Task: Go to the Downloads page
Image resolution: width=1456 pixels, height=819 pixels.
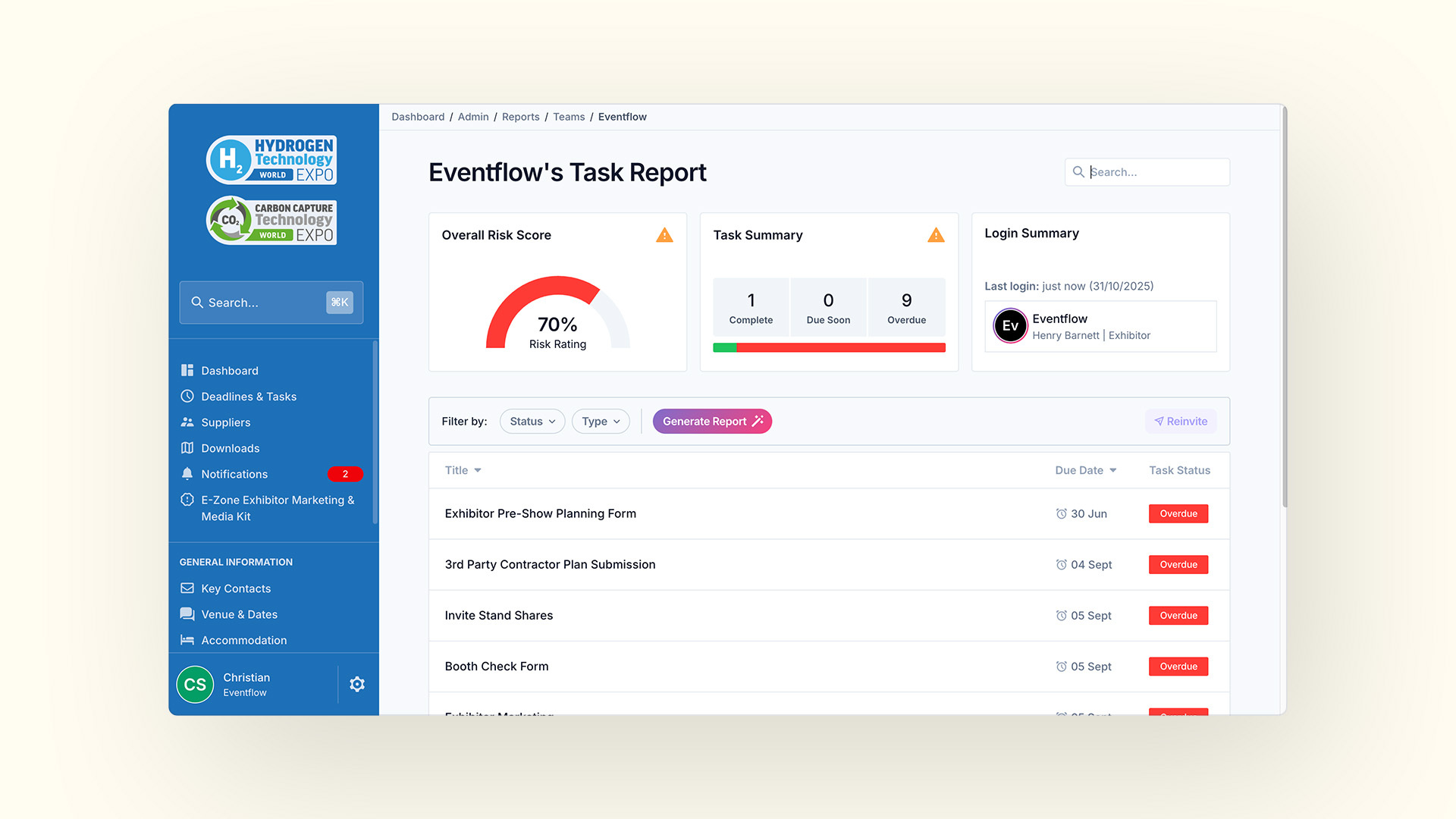Action: tap(230, 447)
